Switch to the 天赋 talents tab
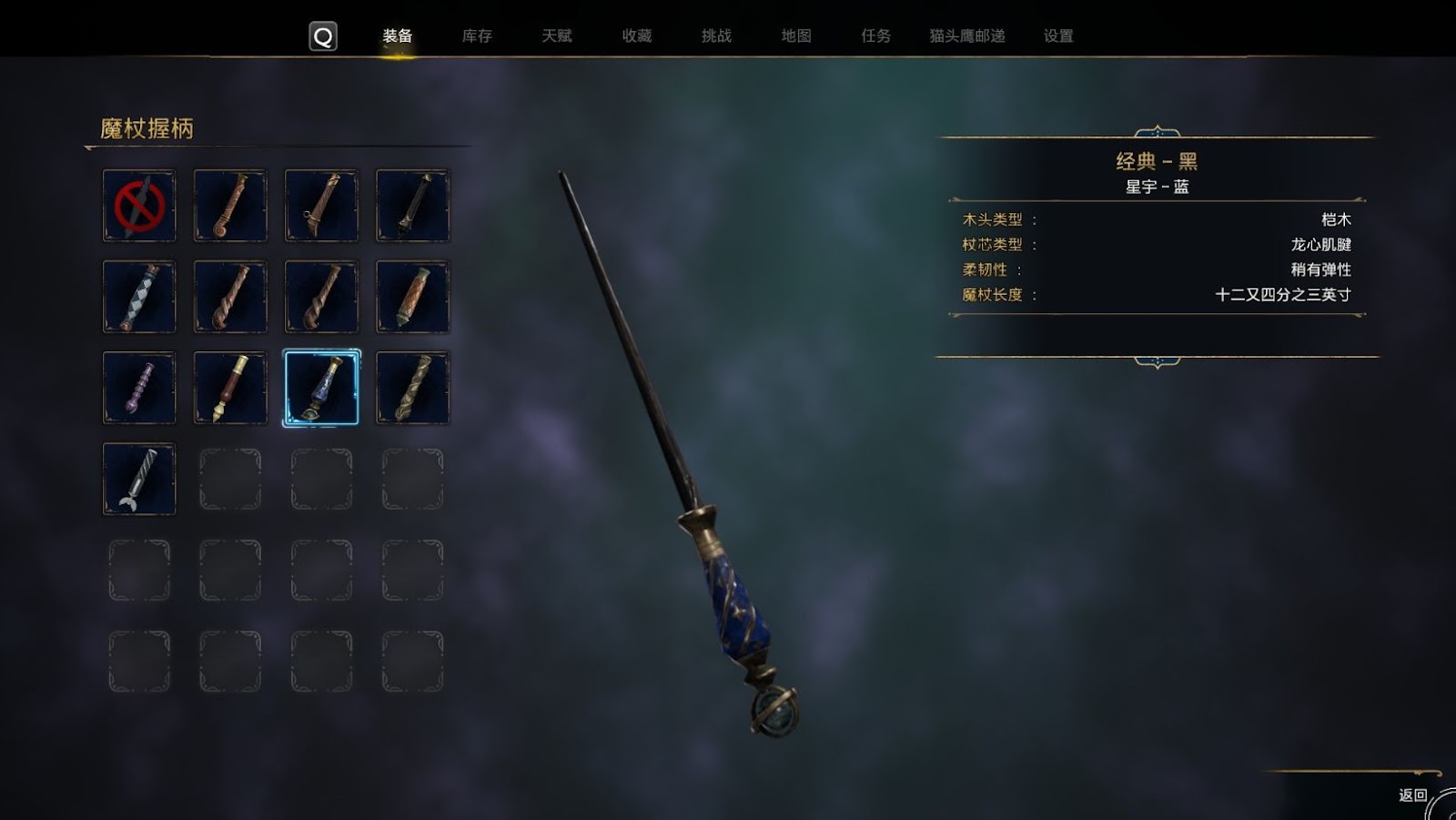1456x820 pixels. (x=557, y=35)
